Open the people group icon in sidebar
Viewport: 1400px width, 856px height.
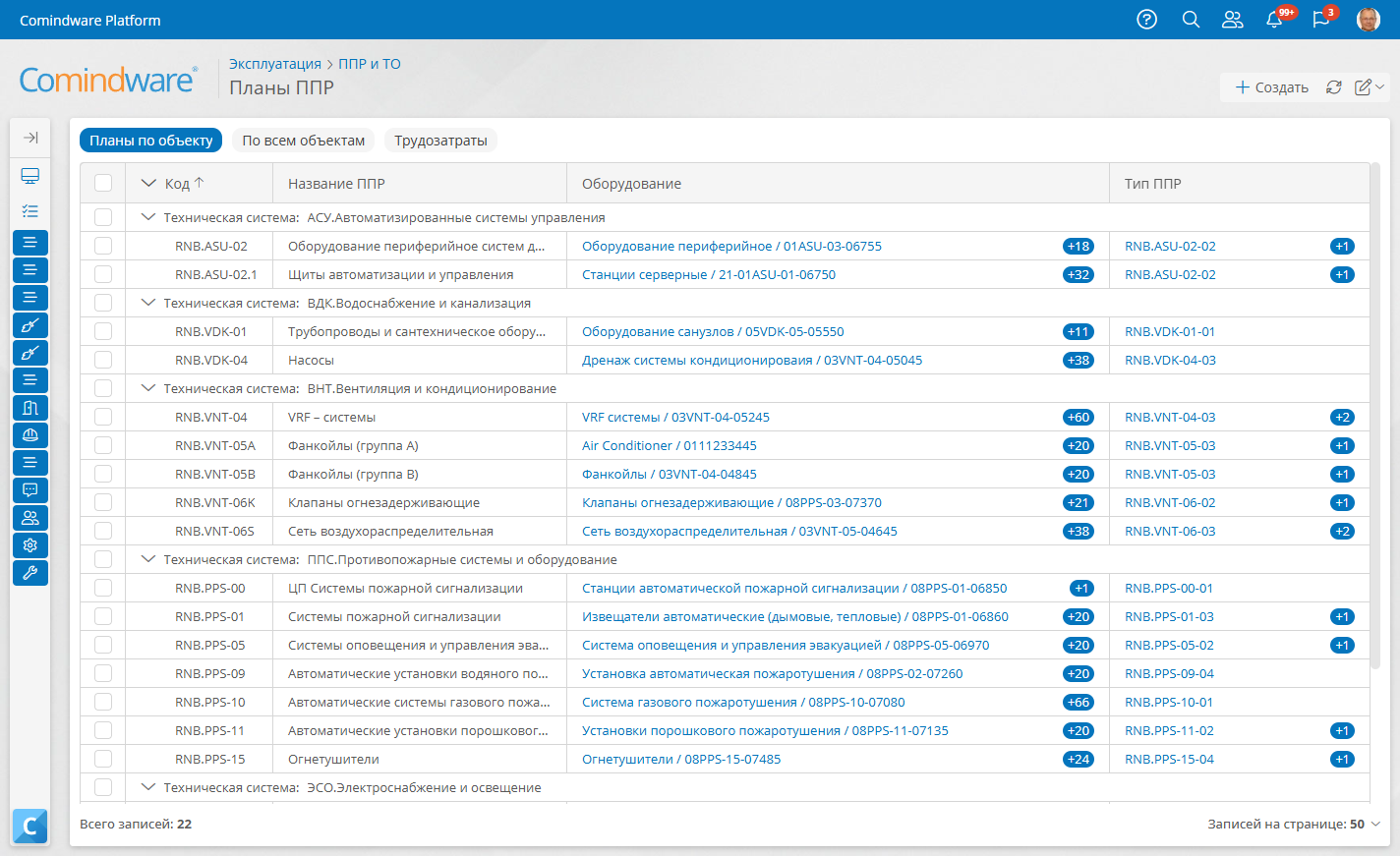(x=30, y=518)
